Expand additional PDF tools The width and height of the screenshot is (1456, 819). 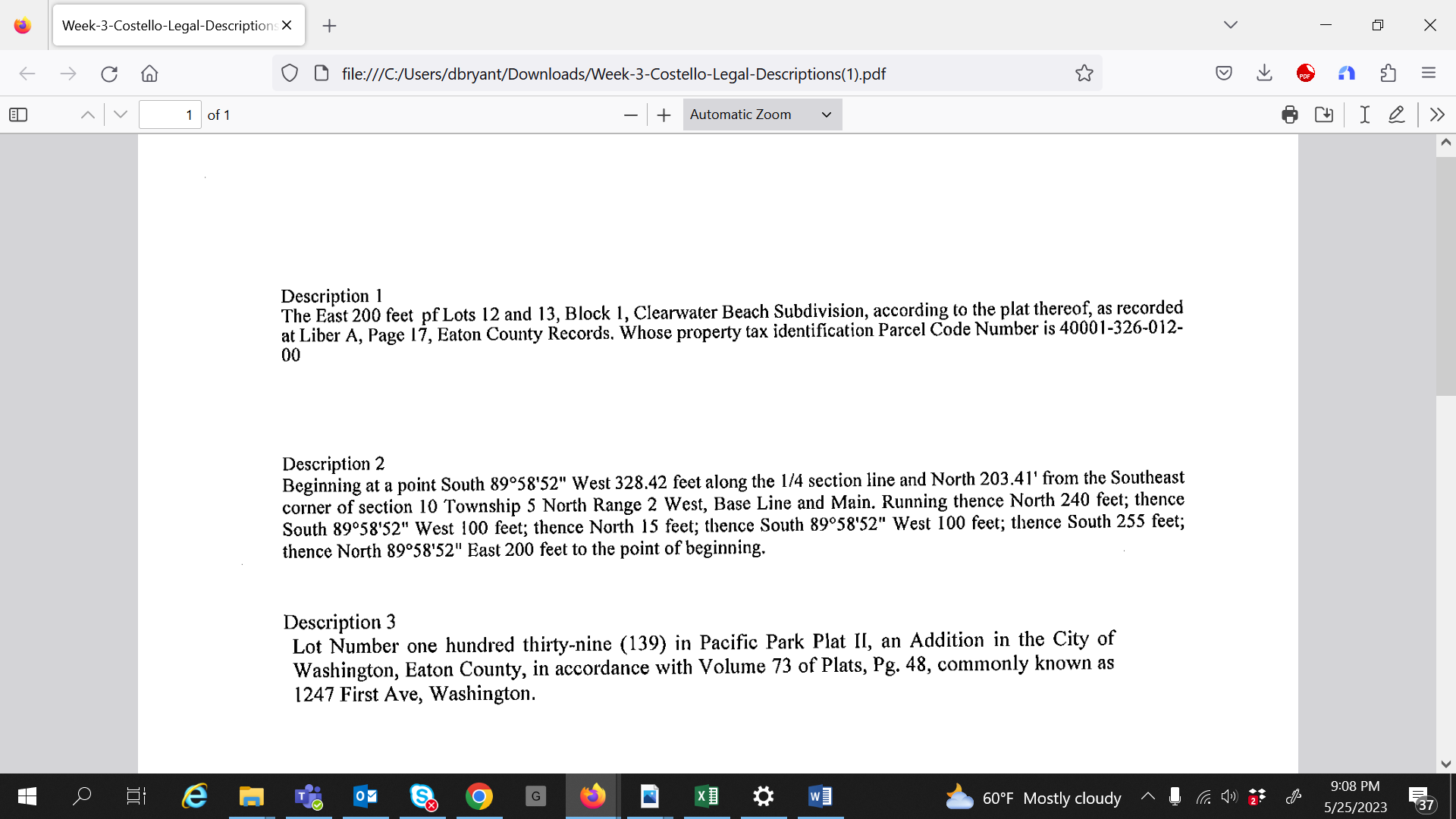[1437, 115]
